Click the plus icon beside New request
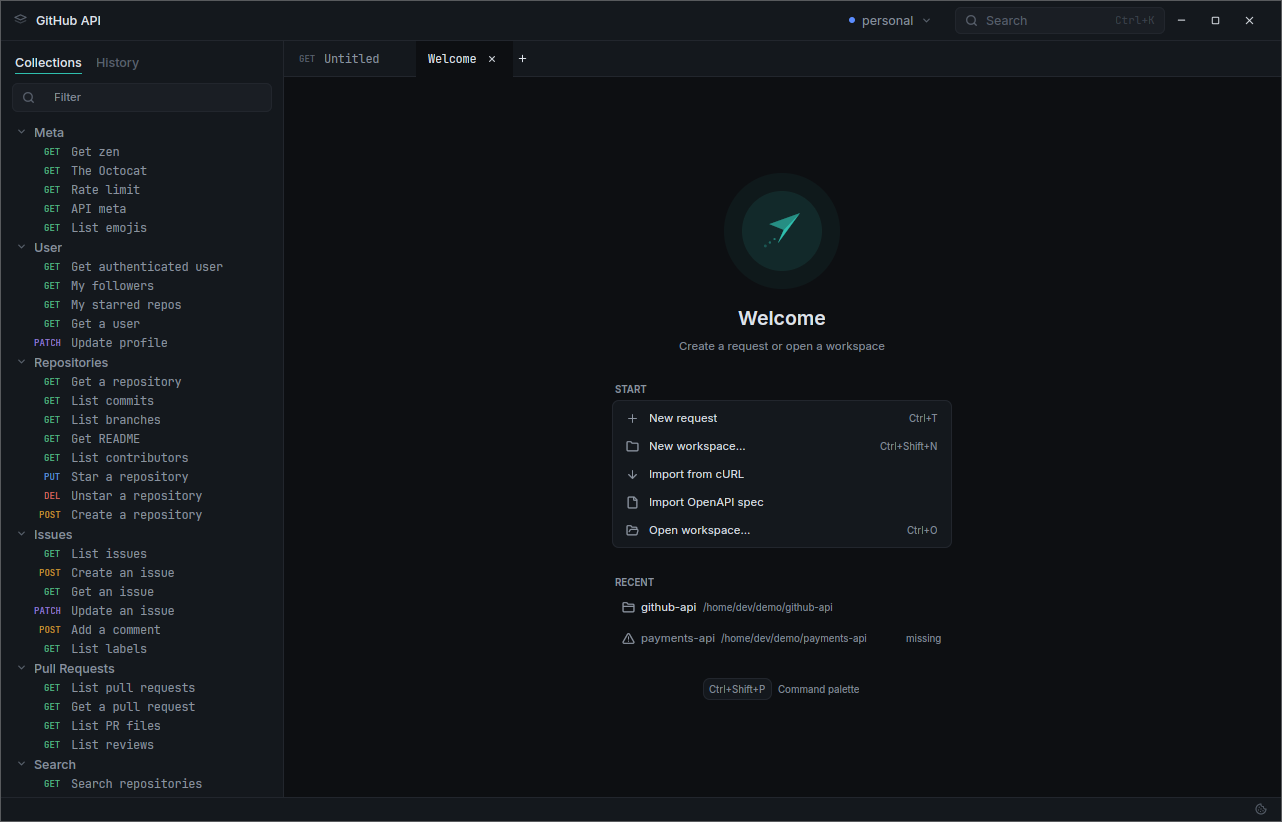This screenshot has width=1282, height=822. pos(632,418)
